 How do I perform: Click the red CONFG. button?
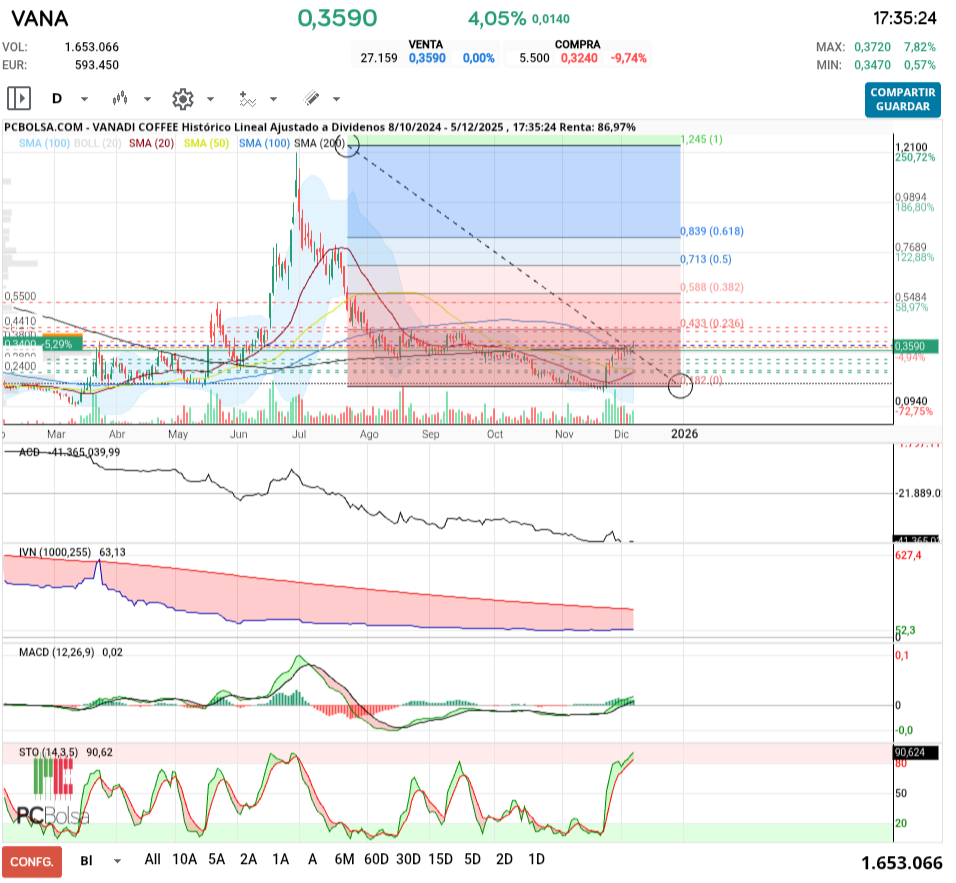(32, 860)
